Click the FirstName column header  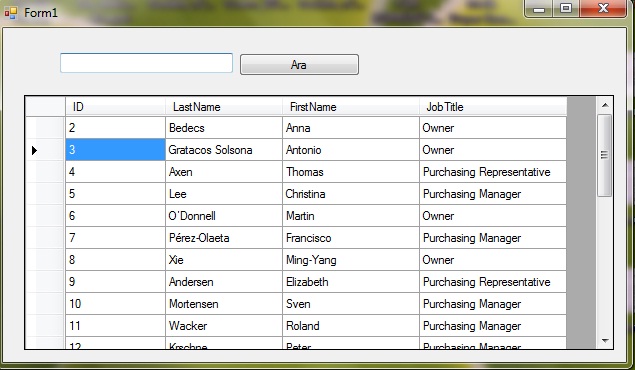pos(351,107)
